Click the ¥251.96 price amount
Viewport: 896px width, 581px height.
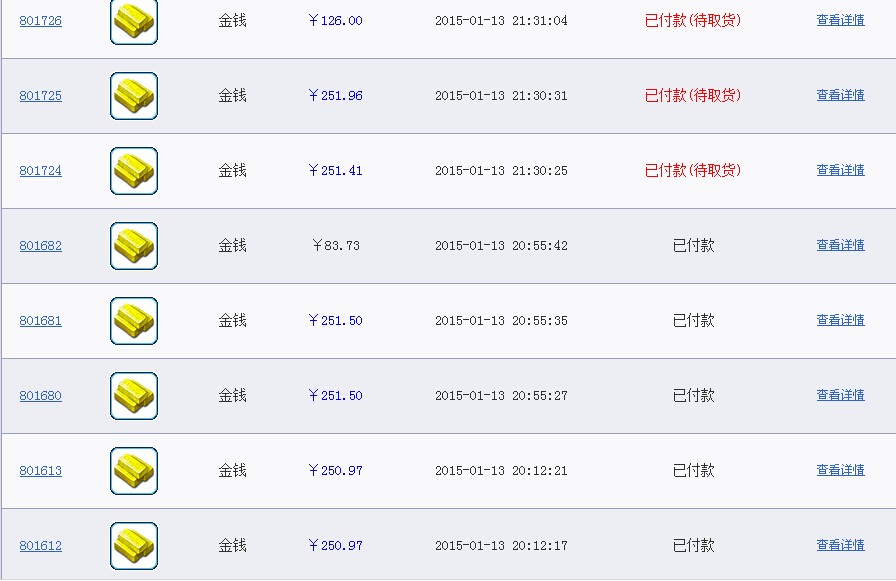pos(335,95)
